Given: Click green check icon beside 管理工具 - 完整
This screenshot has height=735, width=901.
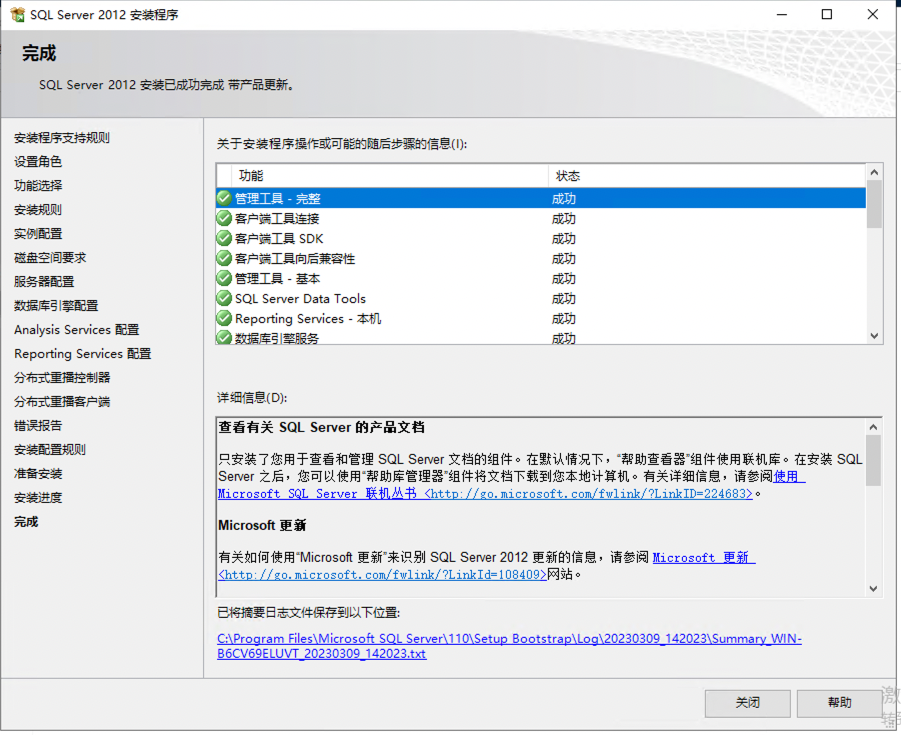Looking at the screenshot, I should coord(224,198).
